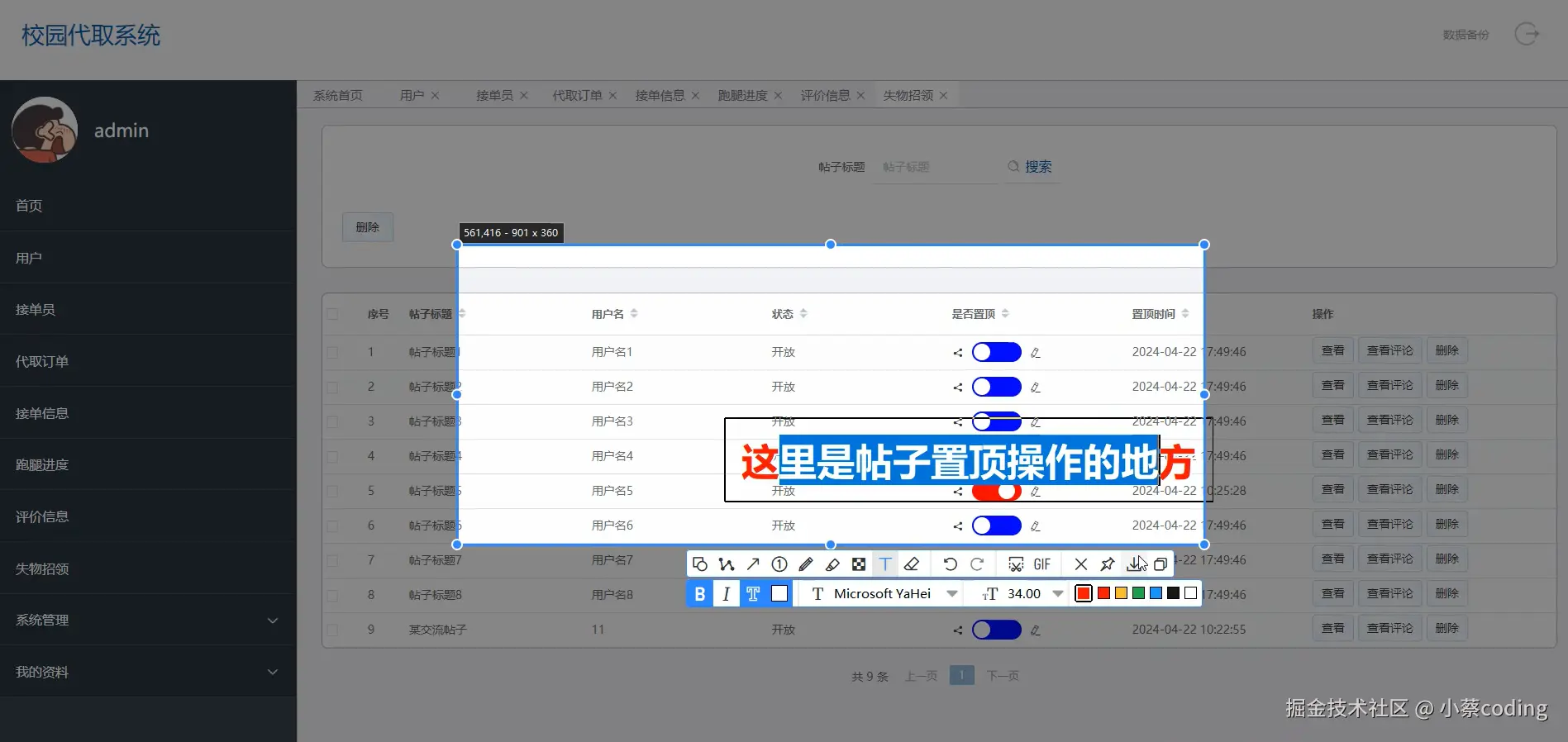Click 查看评论 for table row 1
Image resolution: width=1568 pixels, height=742 pixels.
click(x=1390, y=351)
